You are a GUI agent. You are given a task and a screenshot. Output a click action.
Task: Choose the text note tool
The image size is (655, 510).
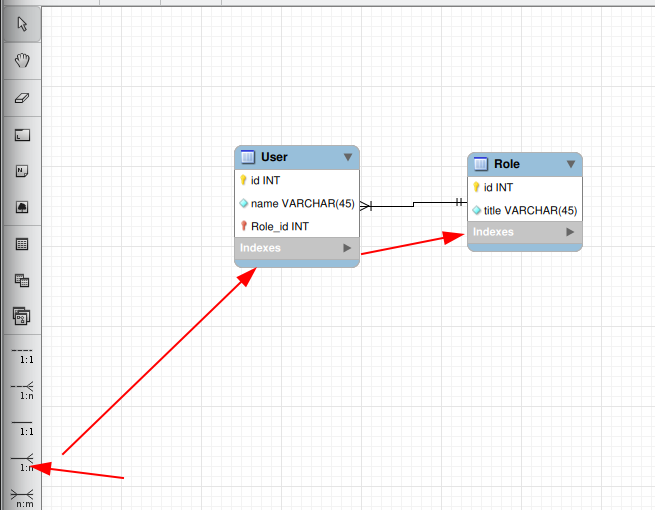22,171
